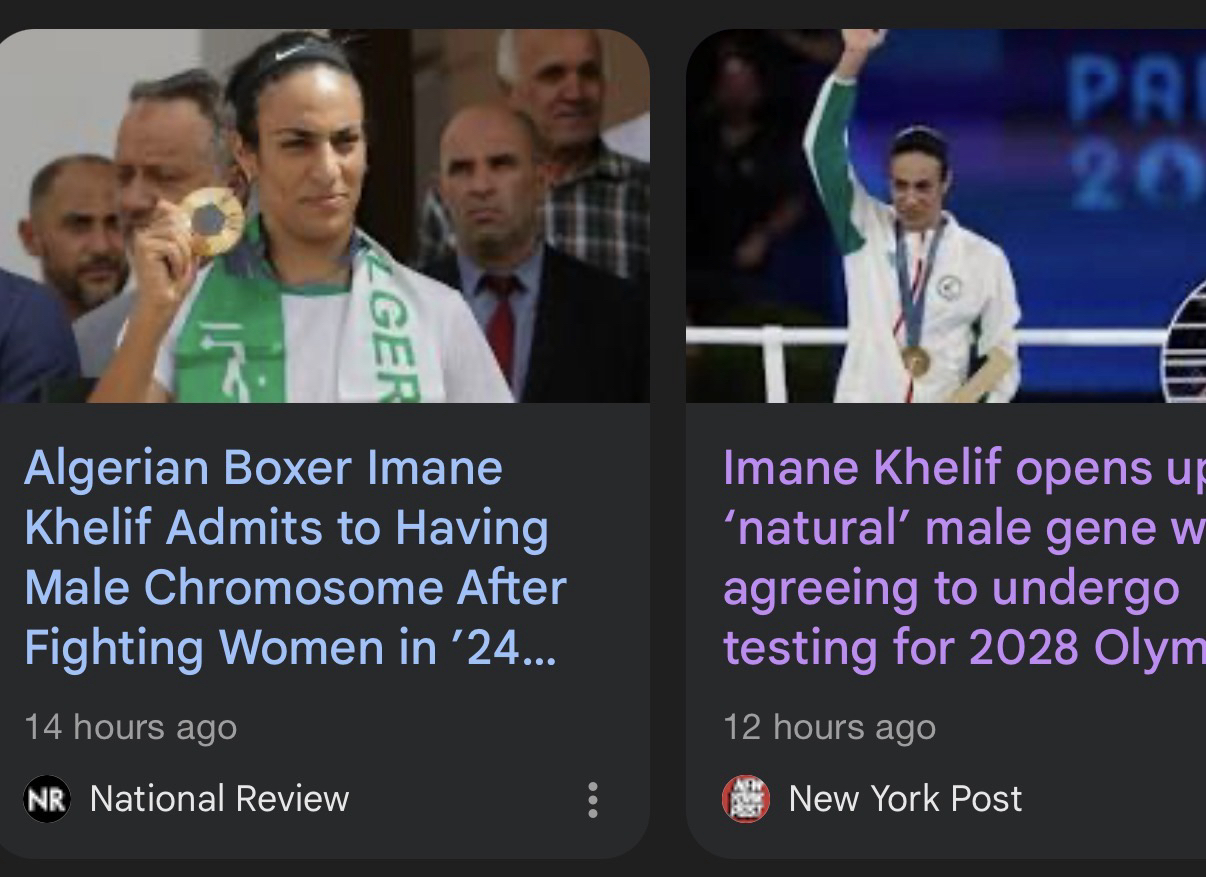Image resolution: width=1206 pixels, height=877 pixels.
Task: Open the "Admits to Having Male Chromosome" headline
Action: pyautogui.click(x=294, y=558)
